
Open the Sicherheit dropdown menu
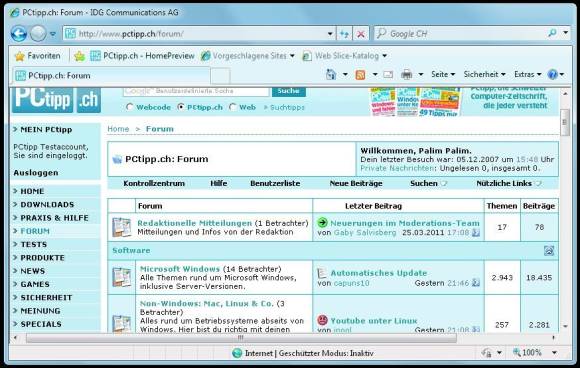tap(485, 74)
